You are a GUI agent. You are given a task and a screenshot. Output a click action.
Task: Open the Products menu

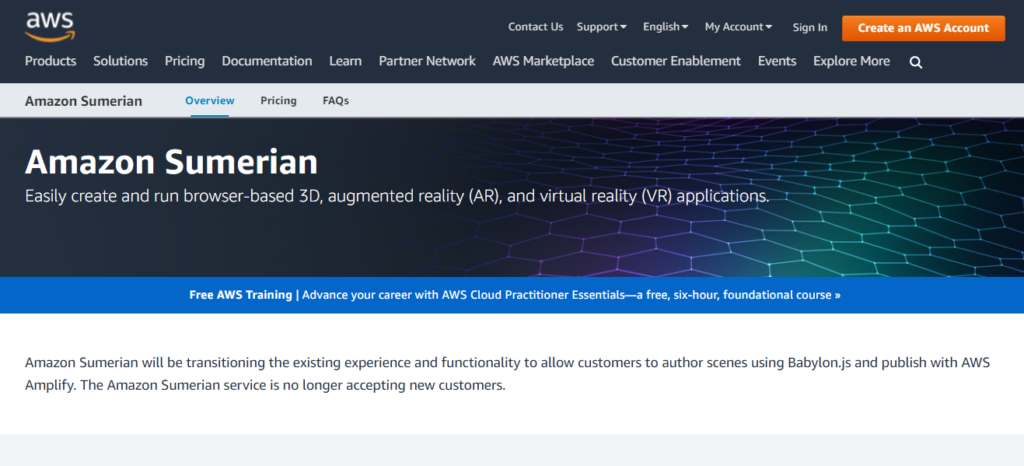[50, 61]
